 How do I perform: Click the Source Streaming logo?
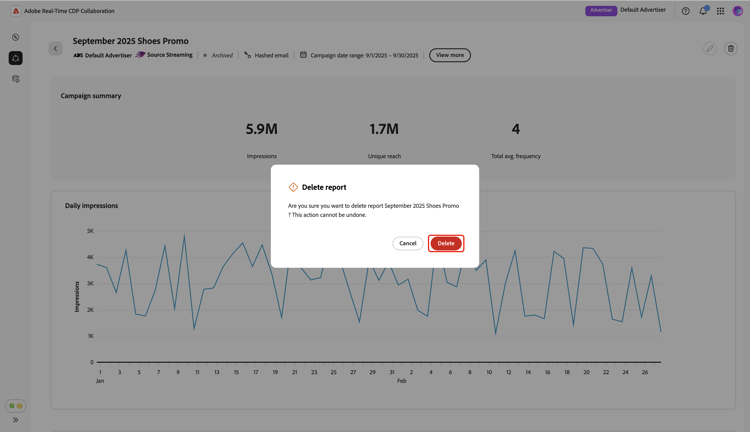pos(140,55)
